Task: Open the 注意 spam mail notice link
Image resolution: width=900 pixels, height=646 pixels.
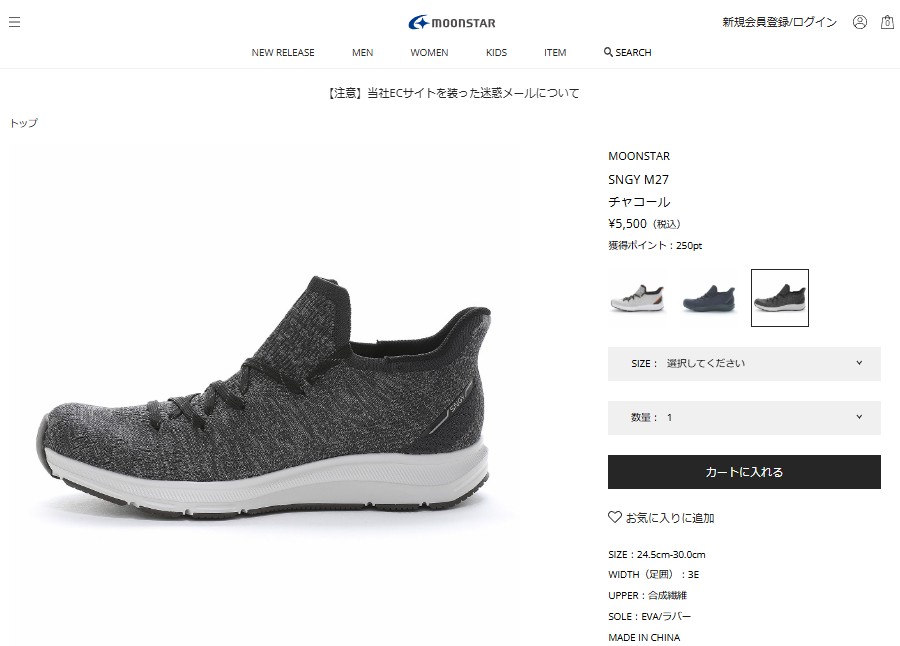Action: 453,93
